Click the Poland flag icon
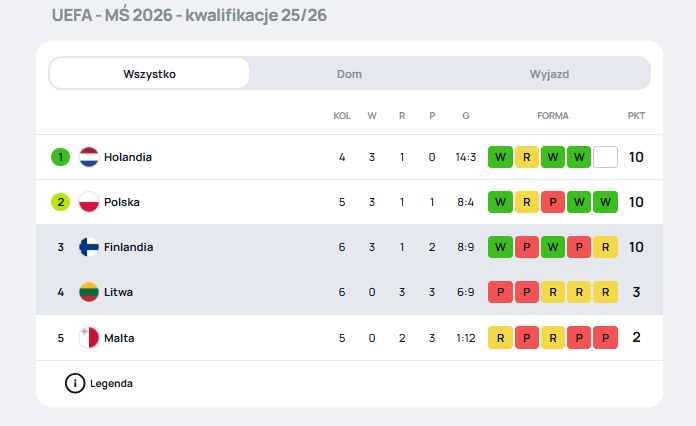This screenshot has height=426, width=696. coord(88,202)
